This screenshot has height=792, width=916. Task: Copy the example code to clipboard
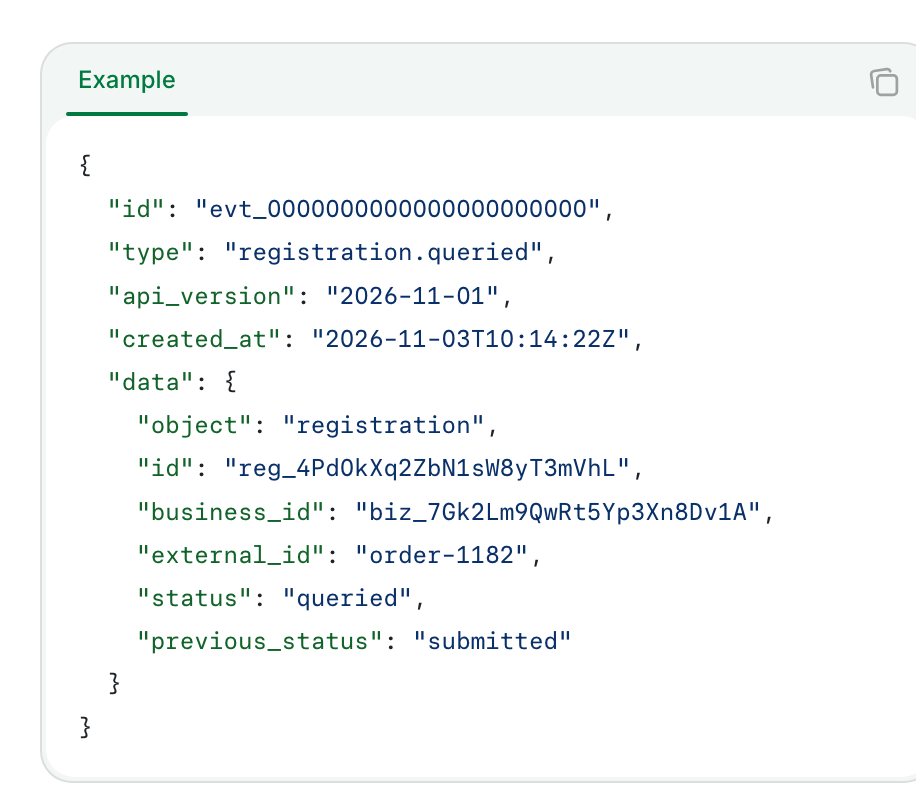pos(884,82)
